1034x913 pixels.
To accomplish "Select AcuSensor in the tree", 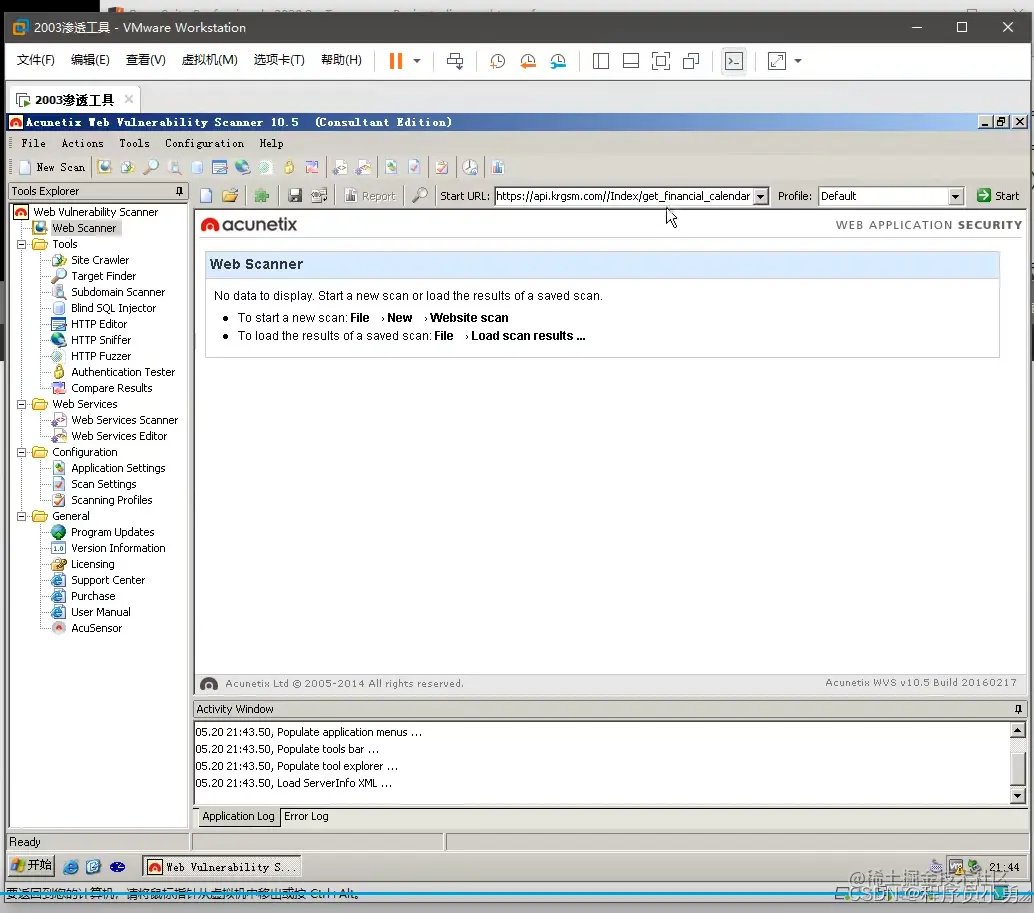I will point(96,628).
